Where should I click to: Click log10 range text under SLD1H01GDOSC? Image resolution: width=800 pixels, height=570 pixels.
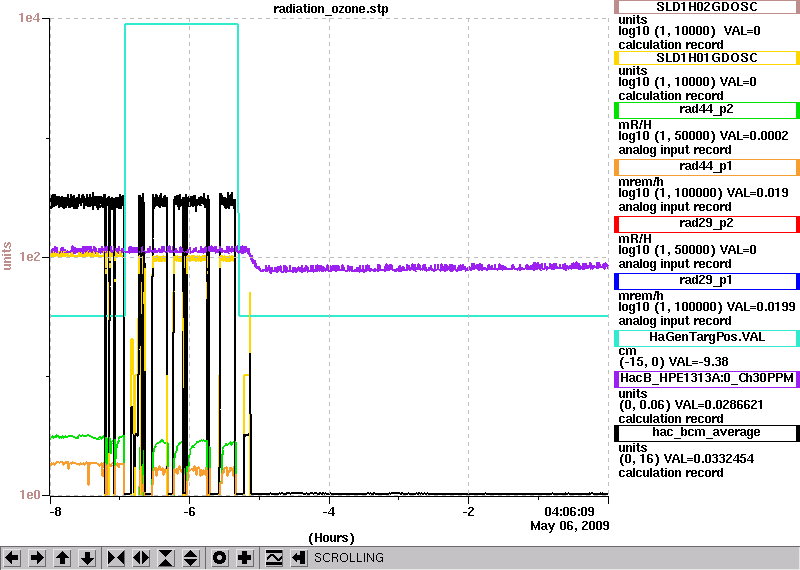[687, 82]
